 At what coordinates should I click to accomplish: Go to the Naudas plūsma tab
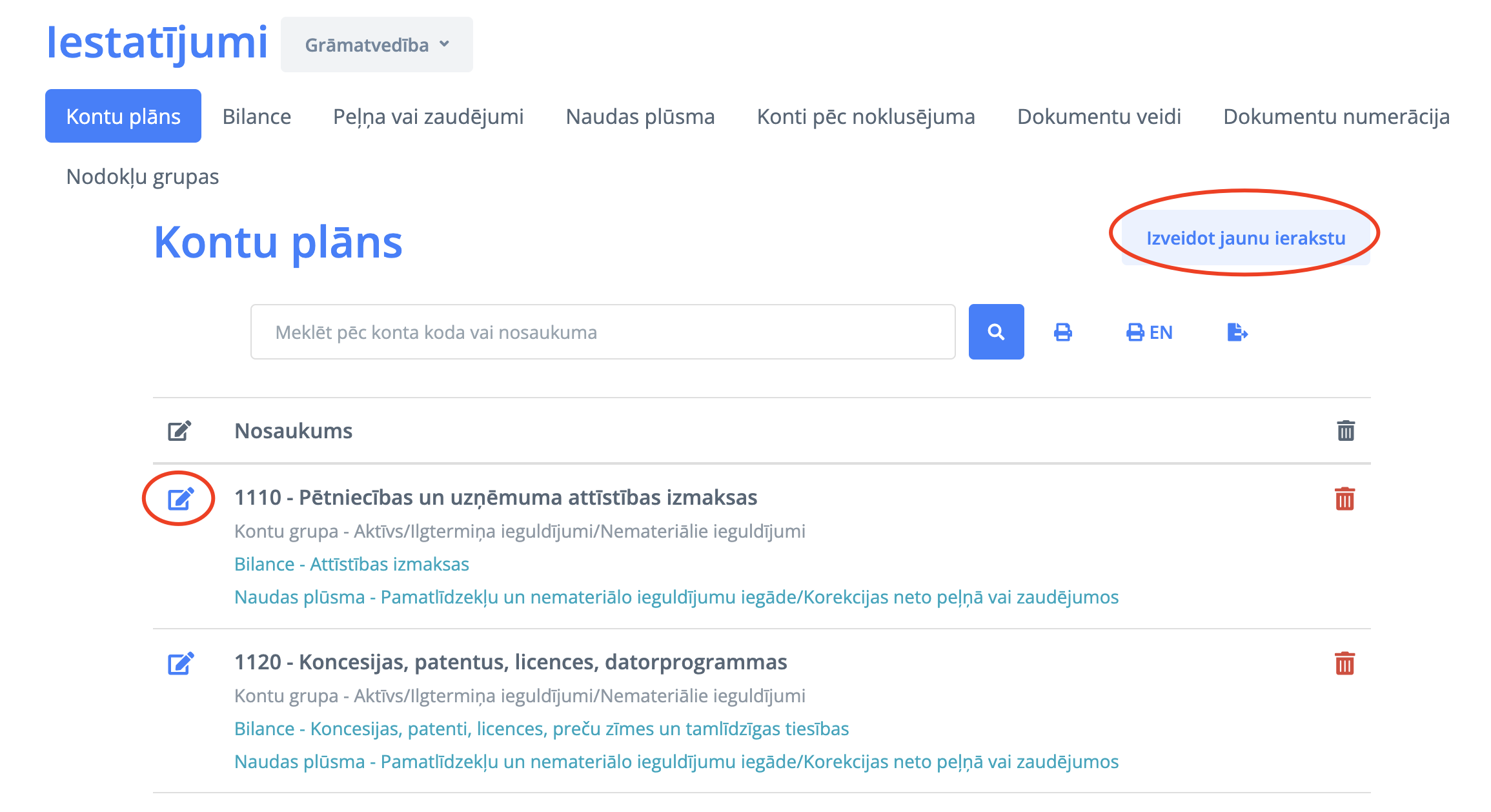point(640,116)
